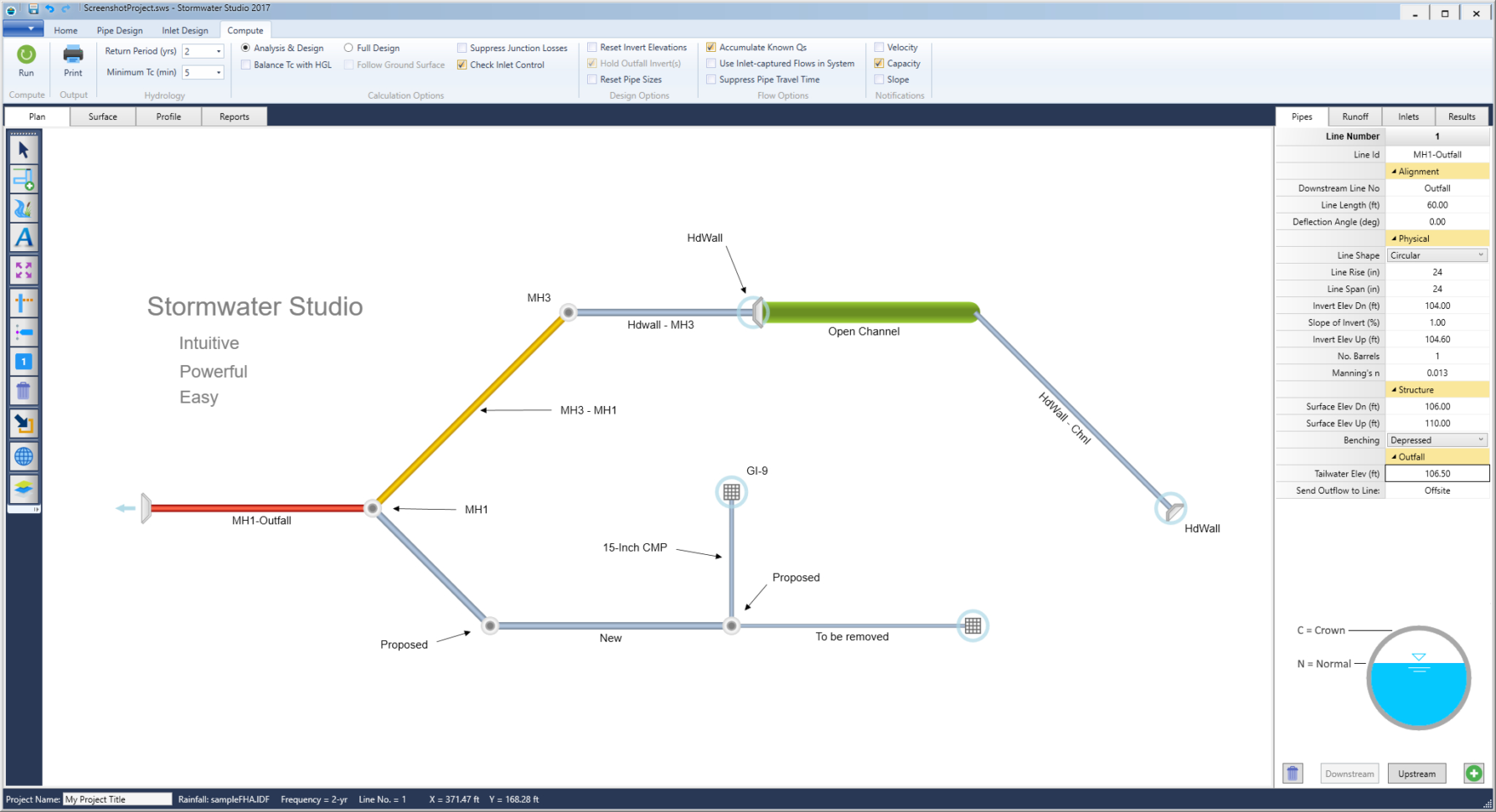Viewport: 1496px width, 812px height.
Task: Select the add pipe tool
Action: point(23,178)
